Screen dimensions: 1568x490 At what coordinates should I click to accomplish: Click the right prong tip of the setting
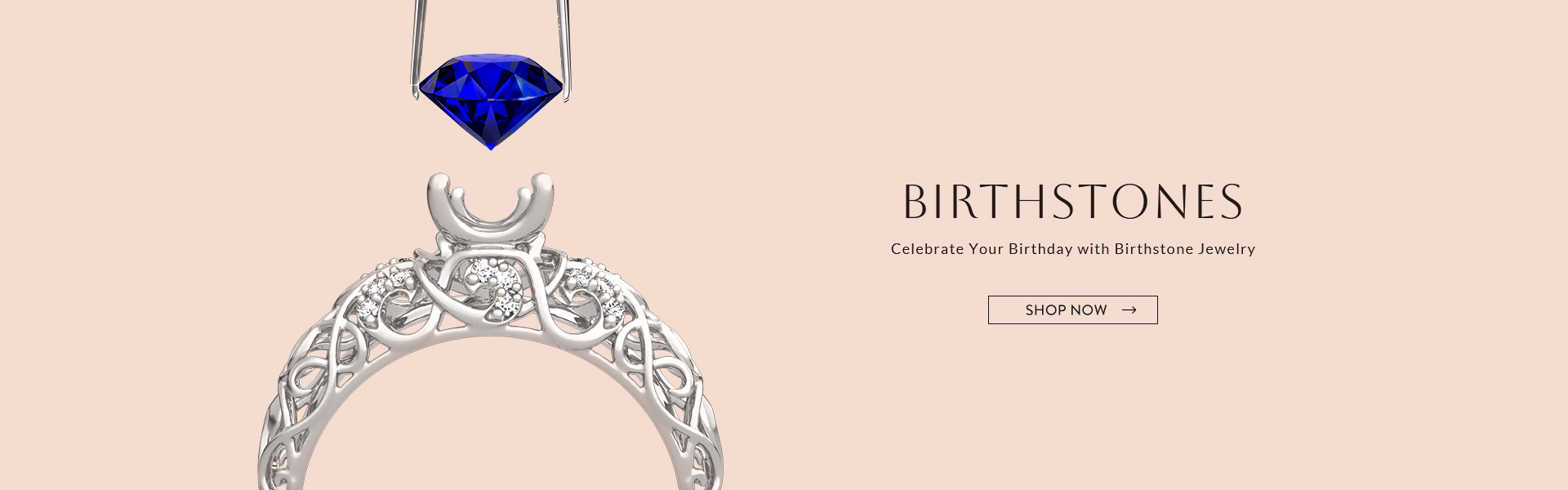click(542, 181)
